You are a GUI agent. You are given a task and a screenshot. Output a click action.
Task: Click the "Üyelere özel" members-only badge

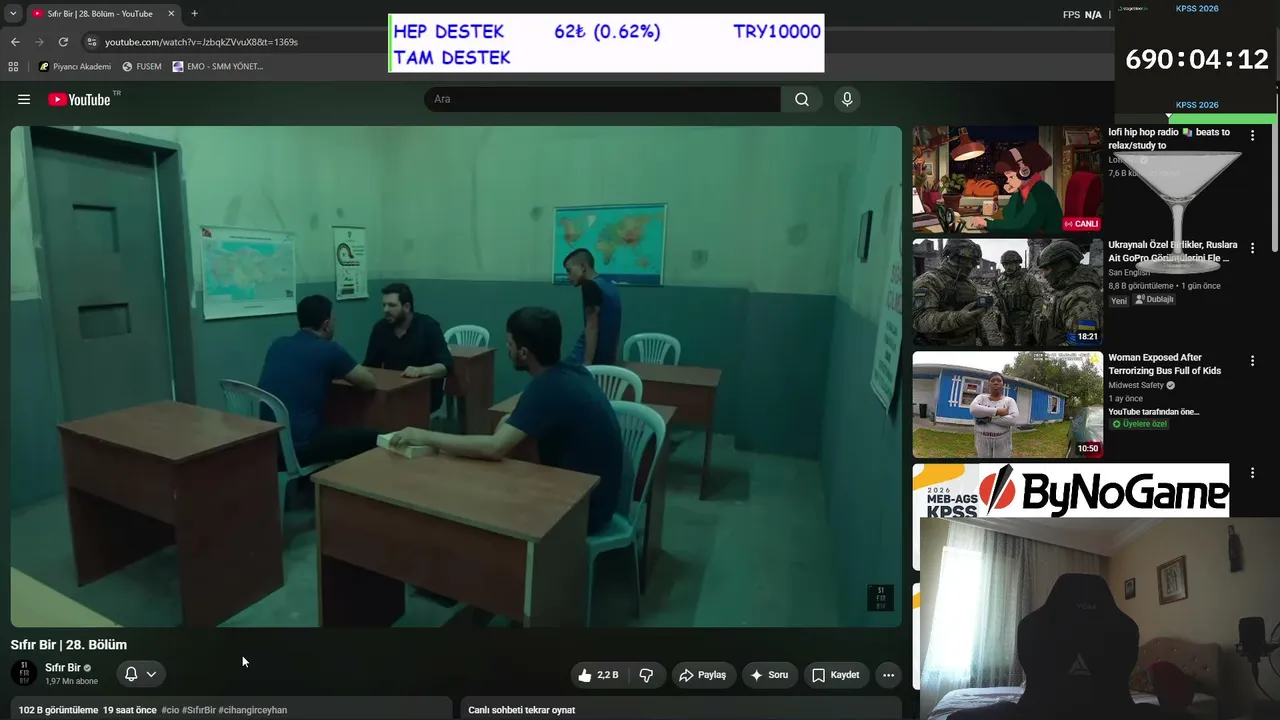coord(1140,424)
